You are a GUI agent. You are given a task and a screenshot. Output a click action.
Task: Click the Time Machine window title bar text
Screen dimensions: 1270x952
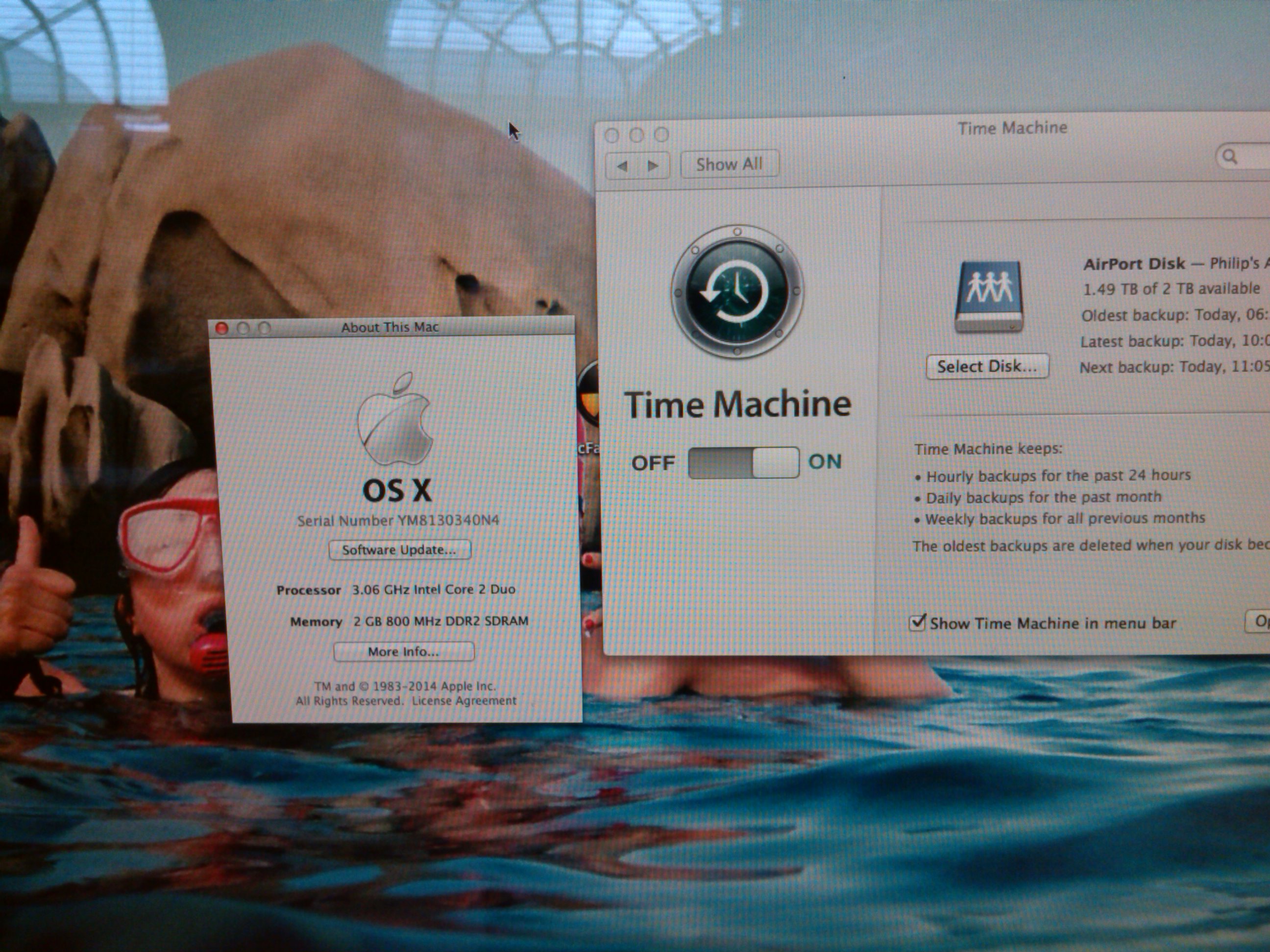point(1012,127)
